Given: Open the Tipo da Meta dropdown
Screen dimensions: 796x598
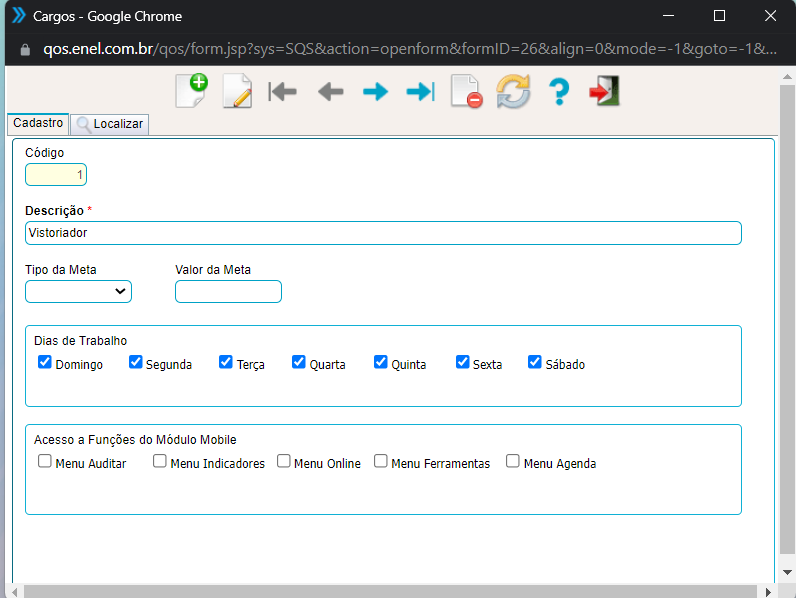Looking at the screenshot, I should point(78,291).
